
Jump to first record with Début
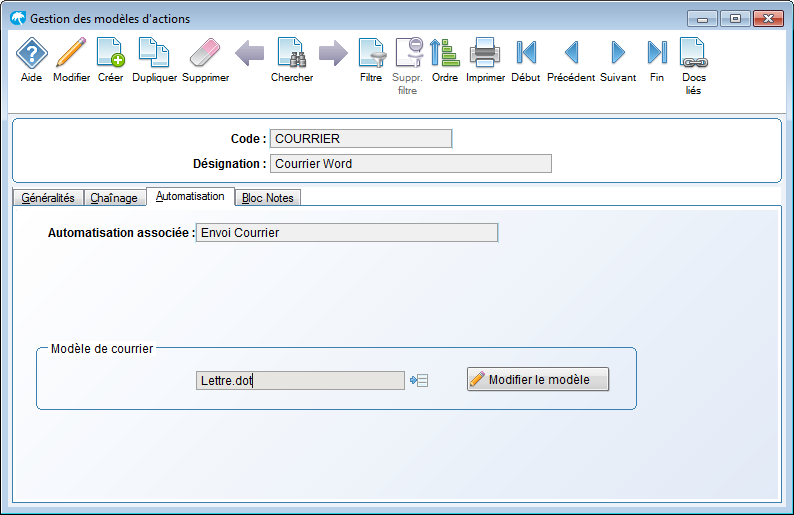pyautogui.click(x=526, y=53)
